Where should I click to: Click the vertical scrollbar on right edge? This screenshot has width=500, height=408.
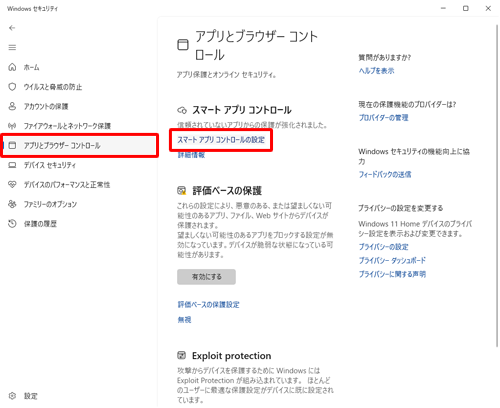(x=496, y=187)
